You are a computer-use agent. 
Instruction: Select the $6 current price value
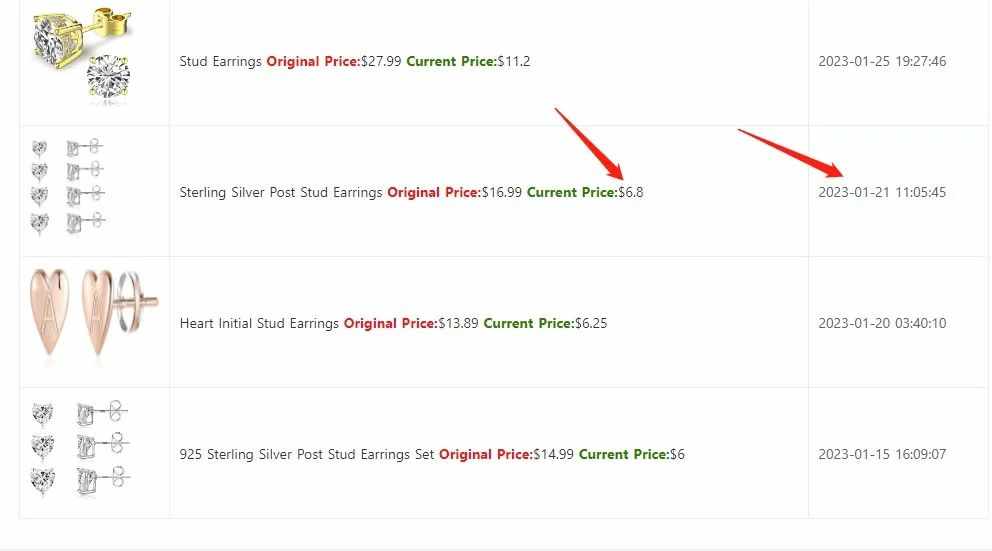[678, 454]
